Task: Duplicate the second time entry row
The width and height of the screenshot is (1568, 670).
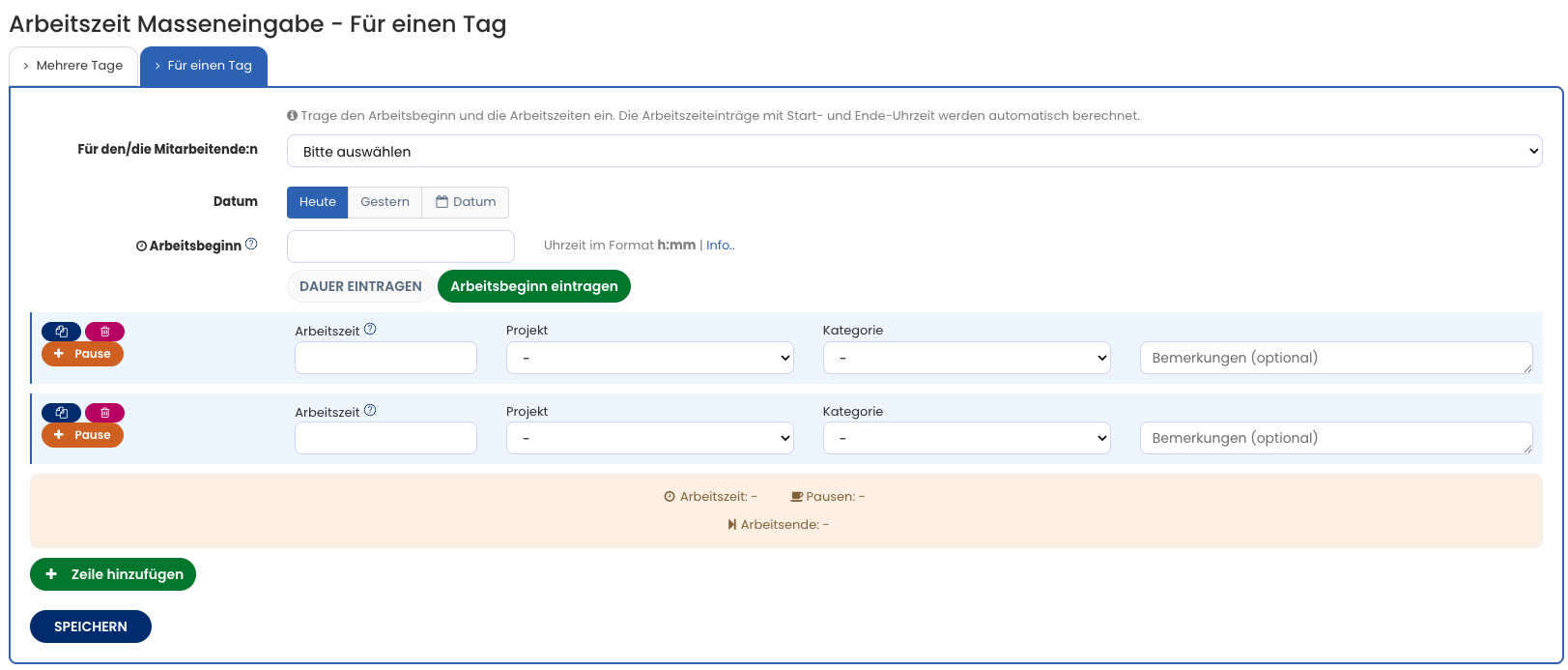Action: click(61, 413)
